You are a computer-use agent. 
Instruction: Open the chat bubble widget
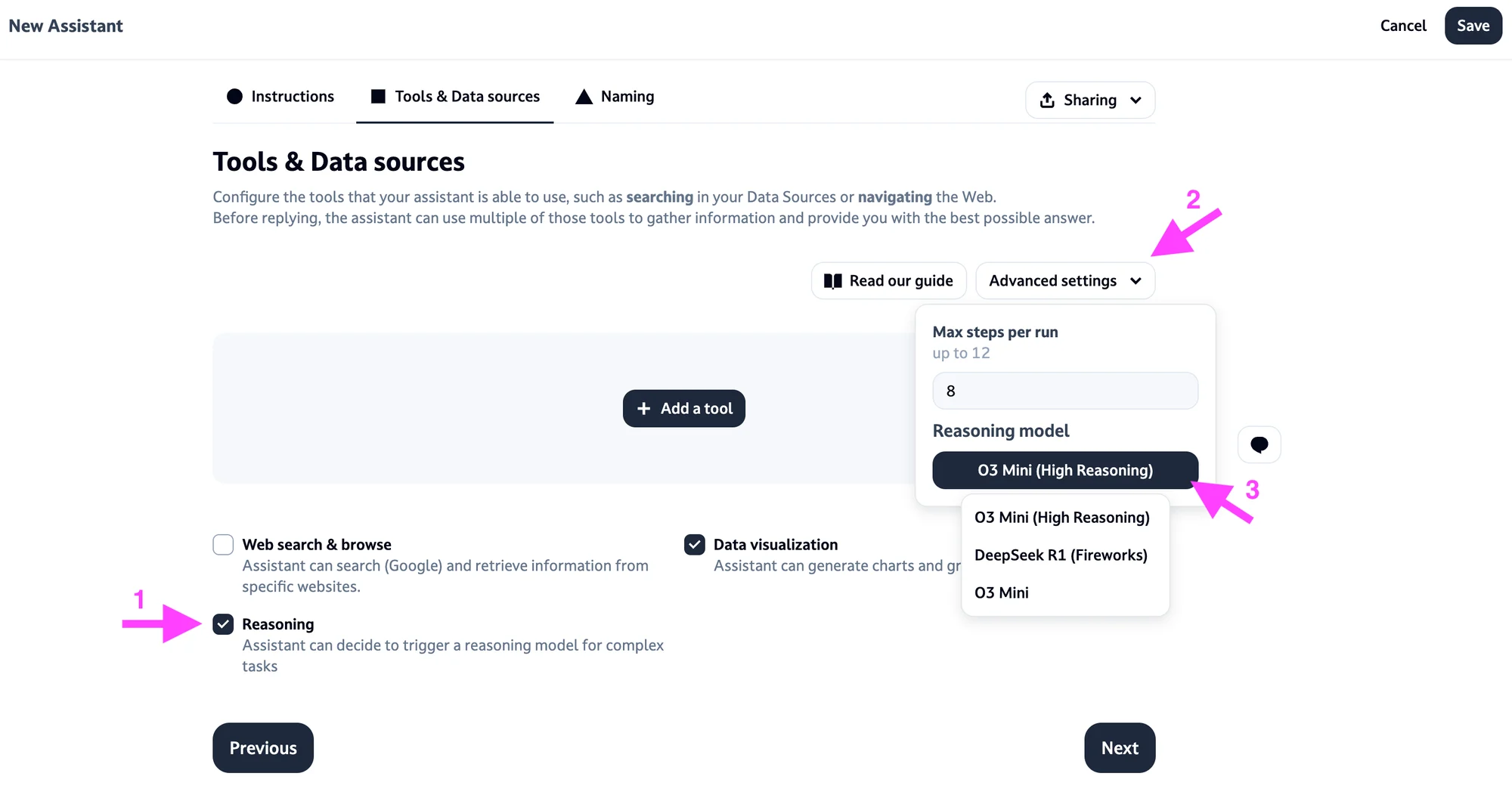[1258, 444]
